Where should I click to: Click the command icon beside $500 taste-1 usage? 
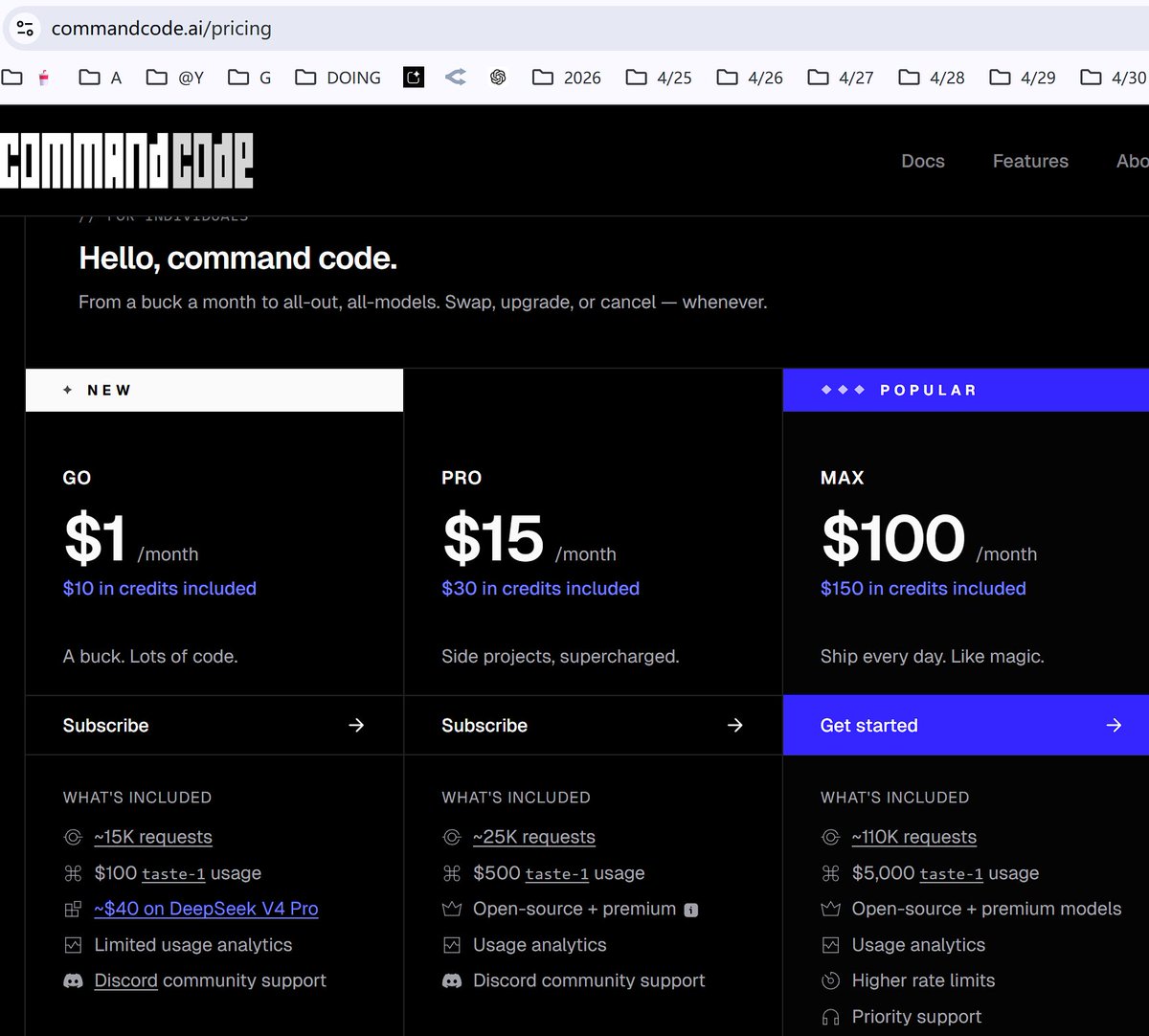tap(452, 873)
